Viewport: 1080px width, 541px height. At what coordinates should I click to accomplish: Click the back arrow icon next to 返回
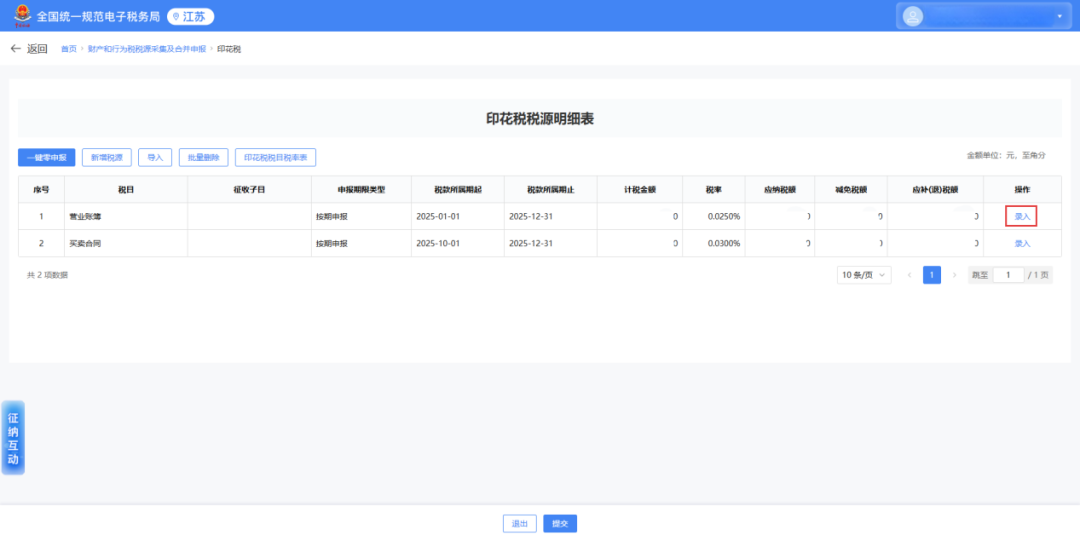(15, 49)
